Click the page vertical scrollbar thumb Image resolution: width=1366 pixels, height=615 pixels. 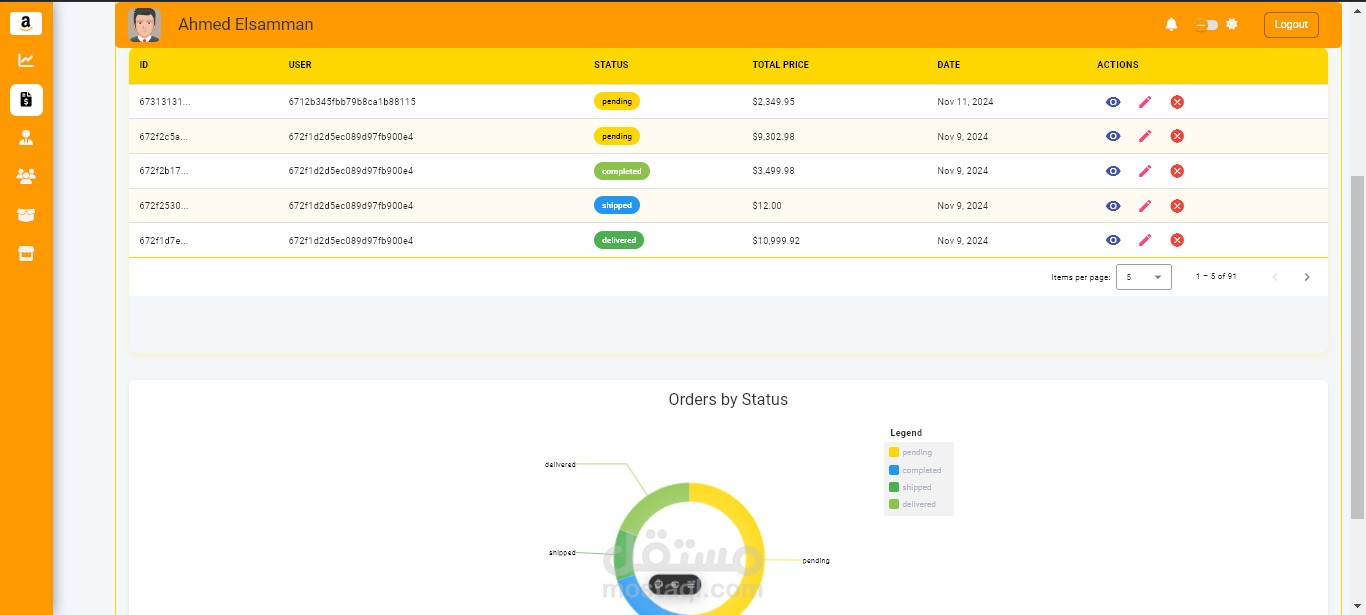point(1357,347)
